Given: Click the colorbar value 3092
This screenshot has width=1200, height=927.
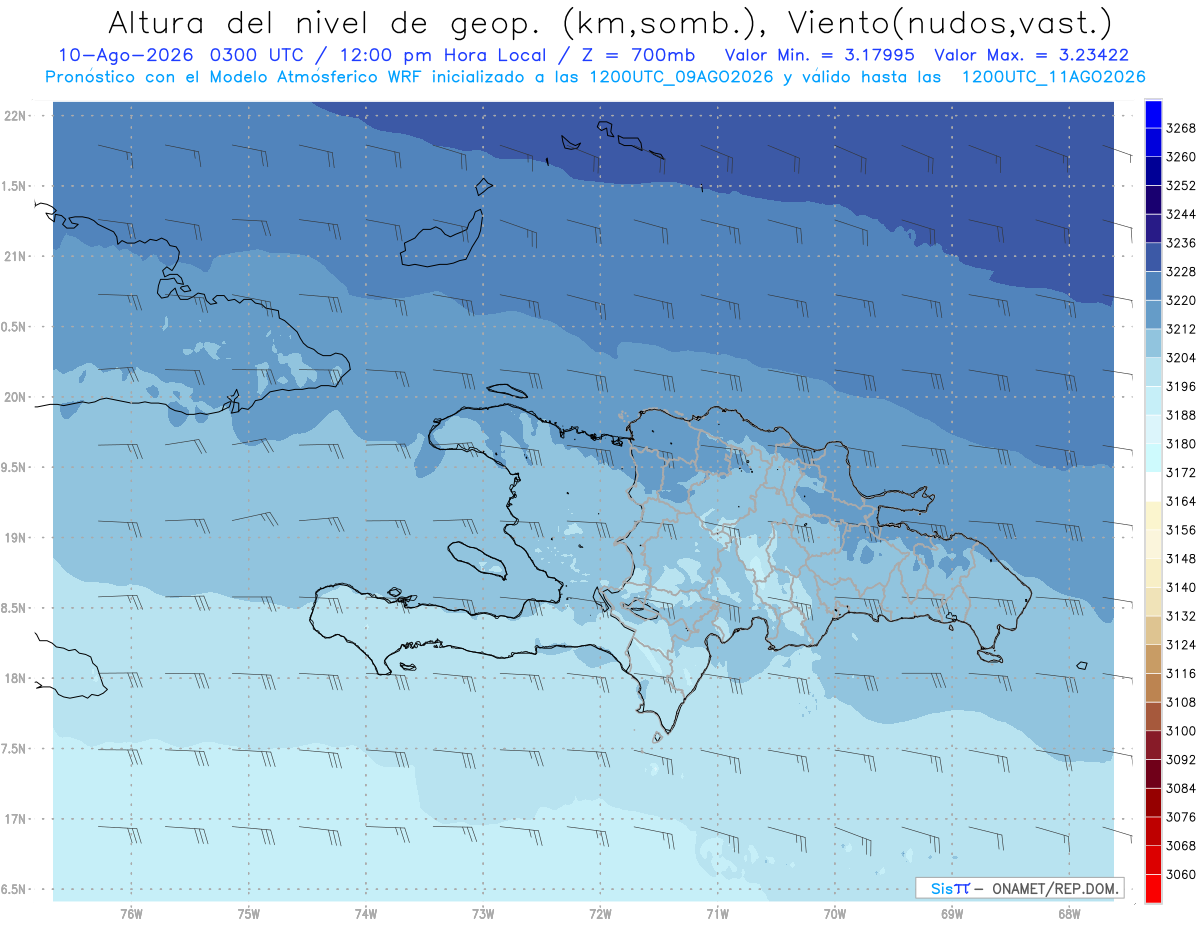Looking at the screenshot, I should [1181, 760].
